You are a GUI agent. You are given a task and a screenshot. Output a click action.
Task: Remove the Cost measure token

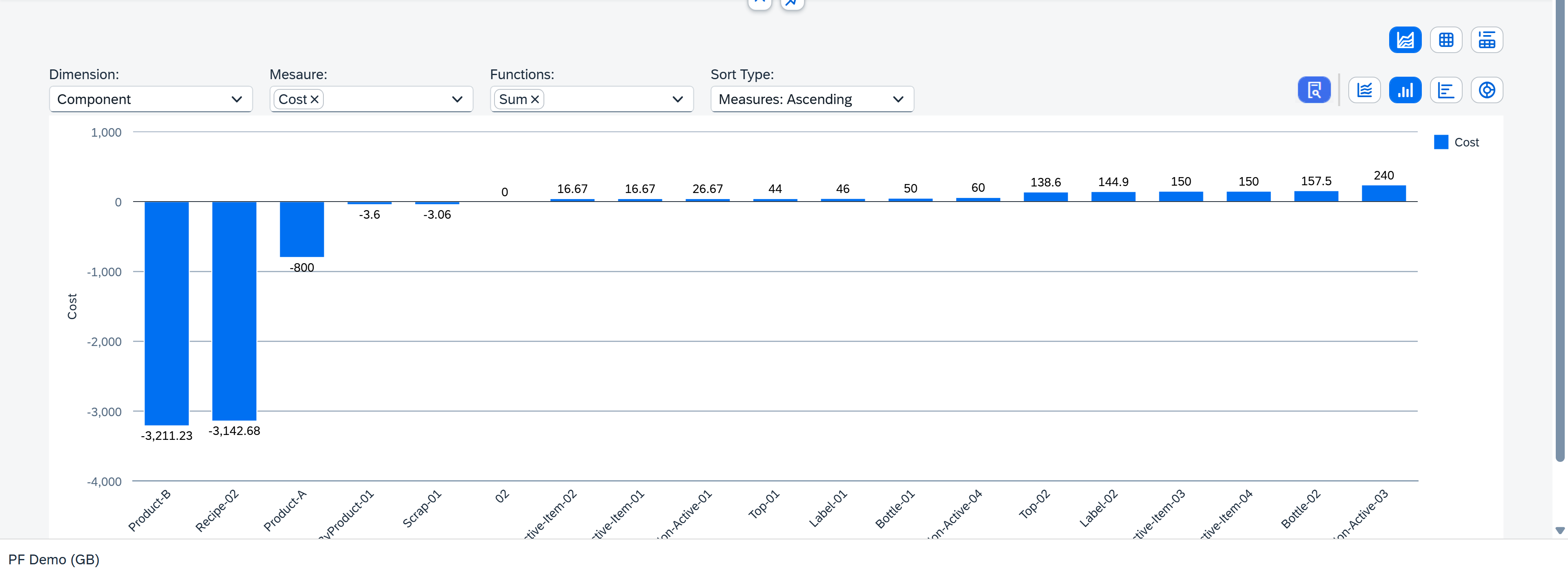(314, 98)
